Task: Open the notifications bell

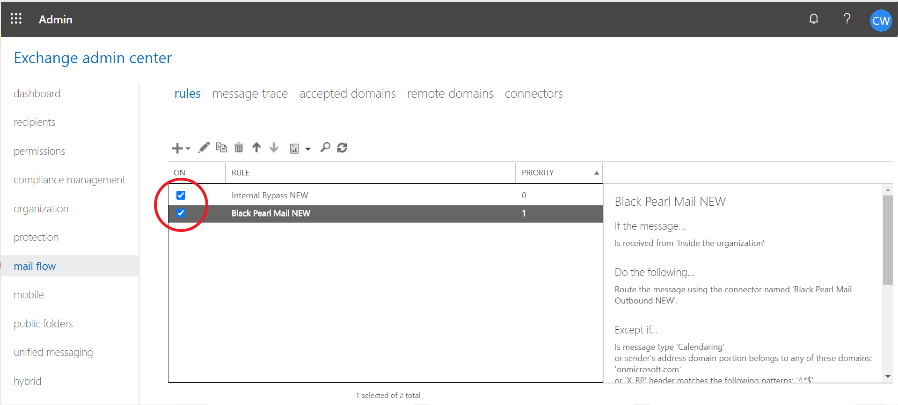Action: click(814, 19)
